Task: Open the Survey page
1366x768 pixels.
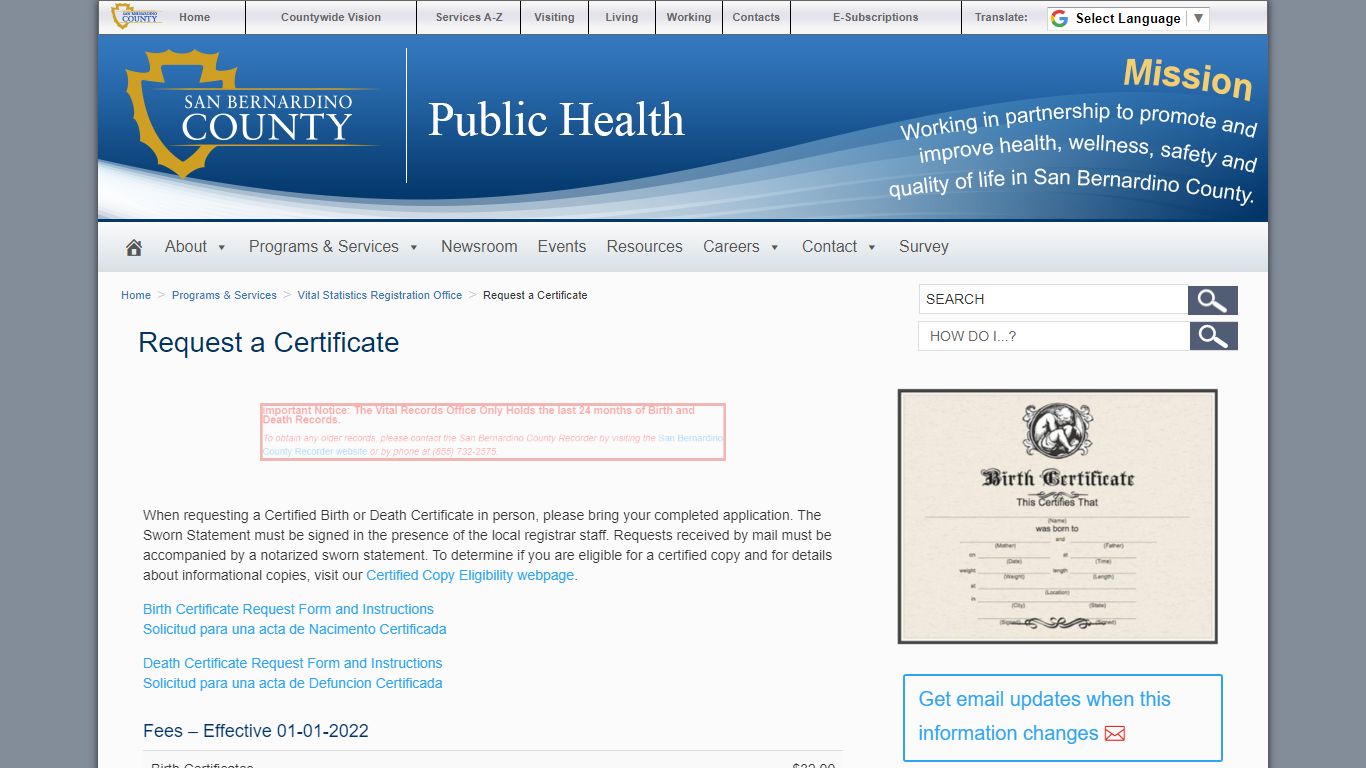Action: (x=924, y=246)
